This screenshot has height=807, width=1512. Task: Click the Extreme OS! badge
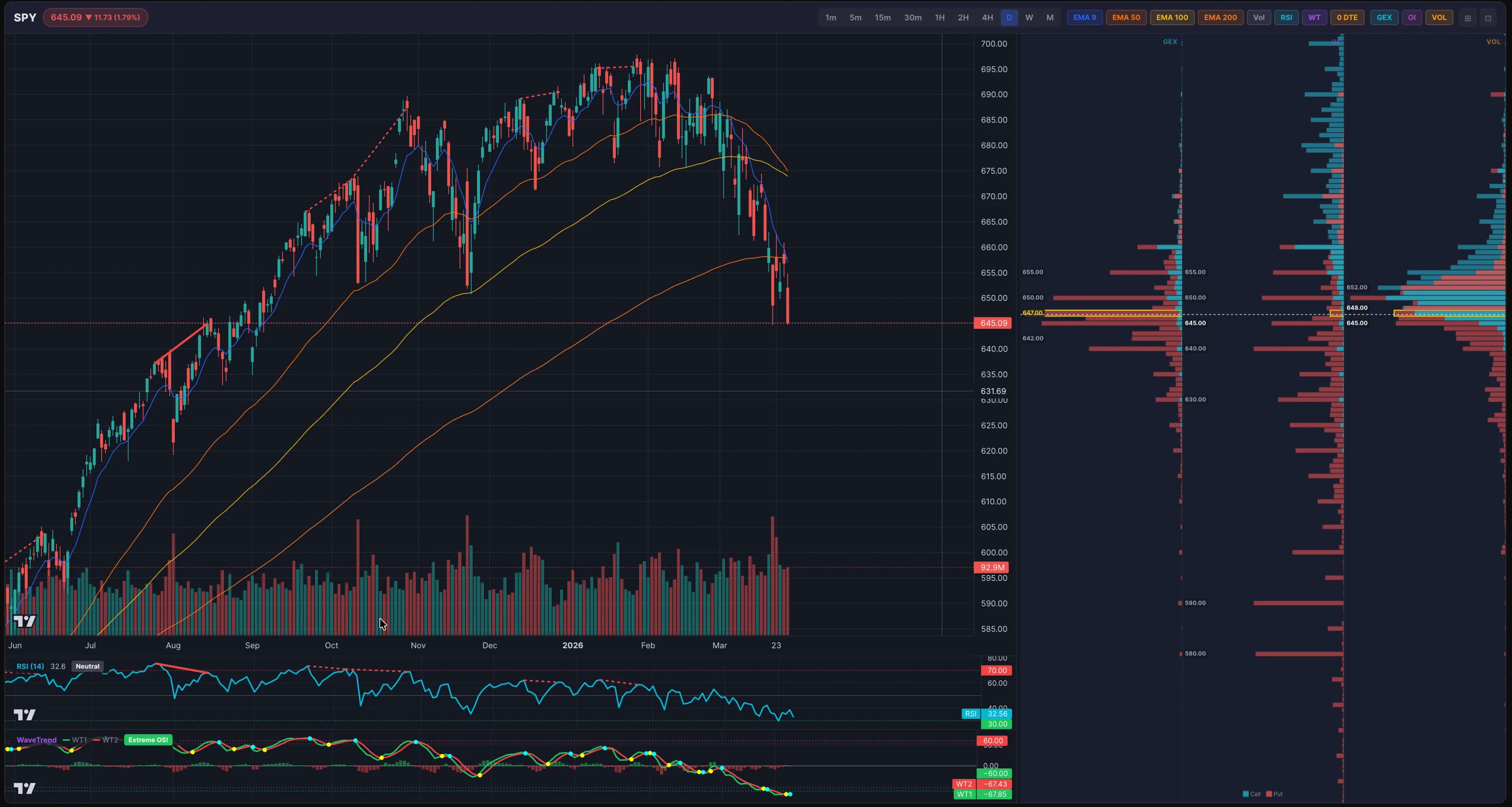tap(148, 740)
